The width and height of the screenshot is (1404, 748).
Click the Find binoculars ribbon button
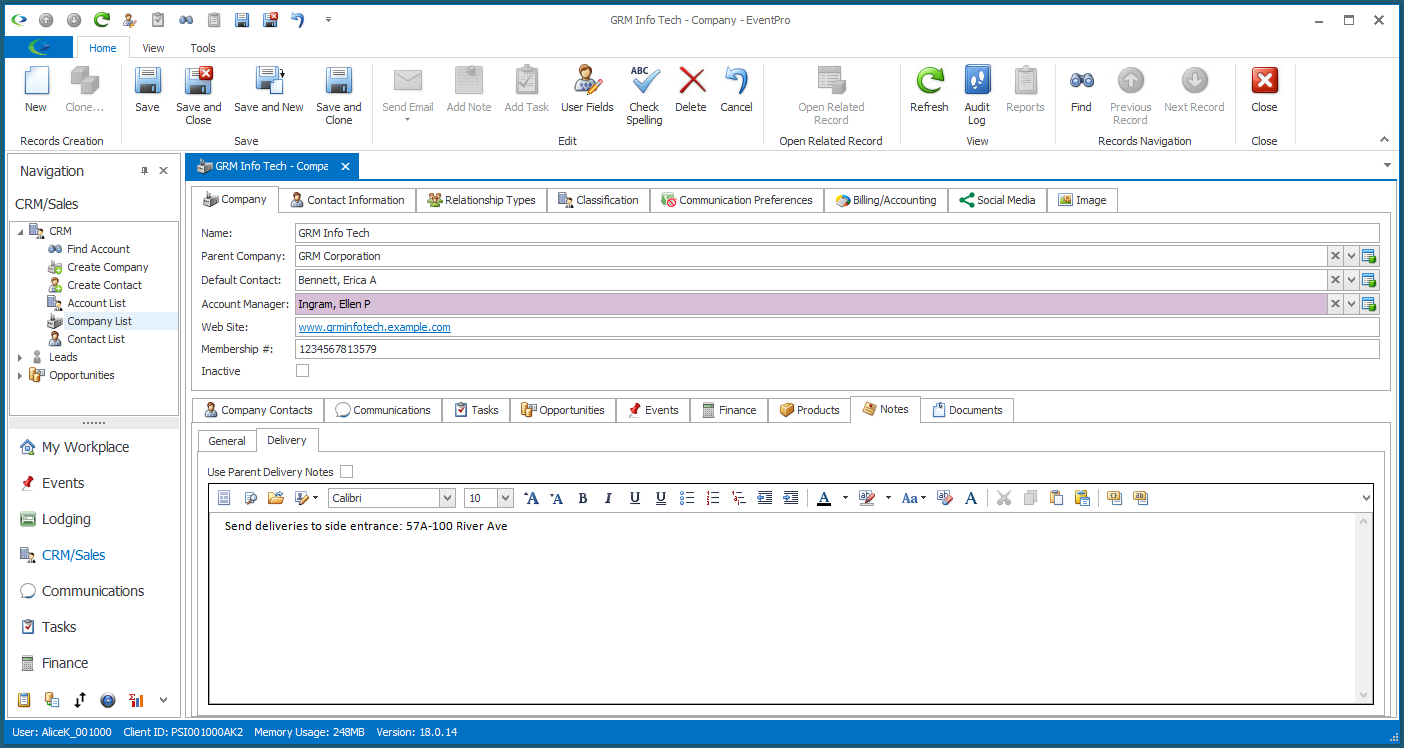pos(1081,90)
